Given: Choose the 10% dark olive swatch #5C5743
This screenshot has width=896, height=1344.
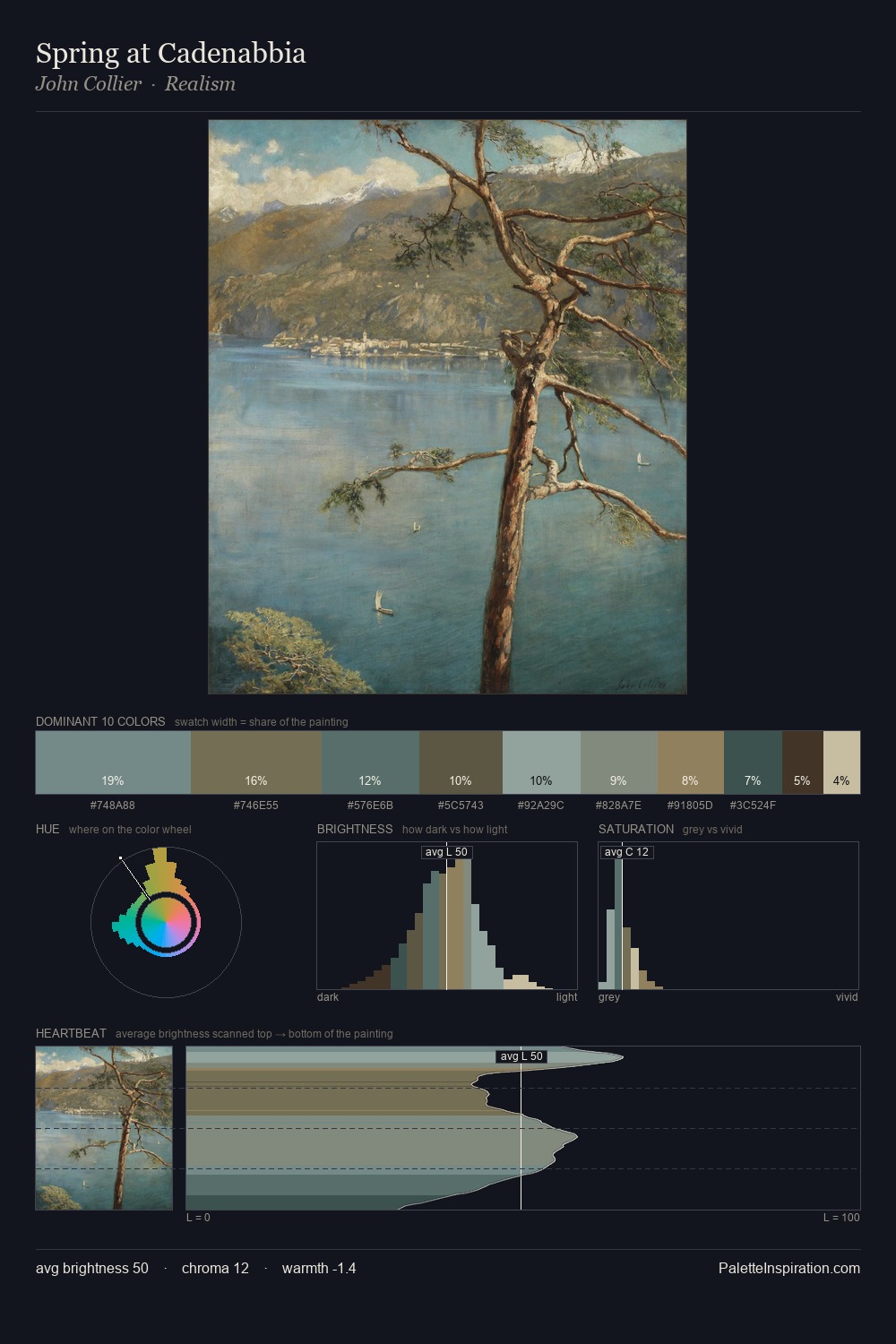Looking at the screenshot, I should click(461, 762).
